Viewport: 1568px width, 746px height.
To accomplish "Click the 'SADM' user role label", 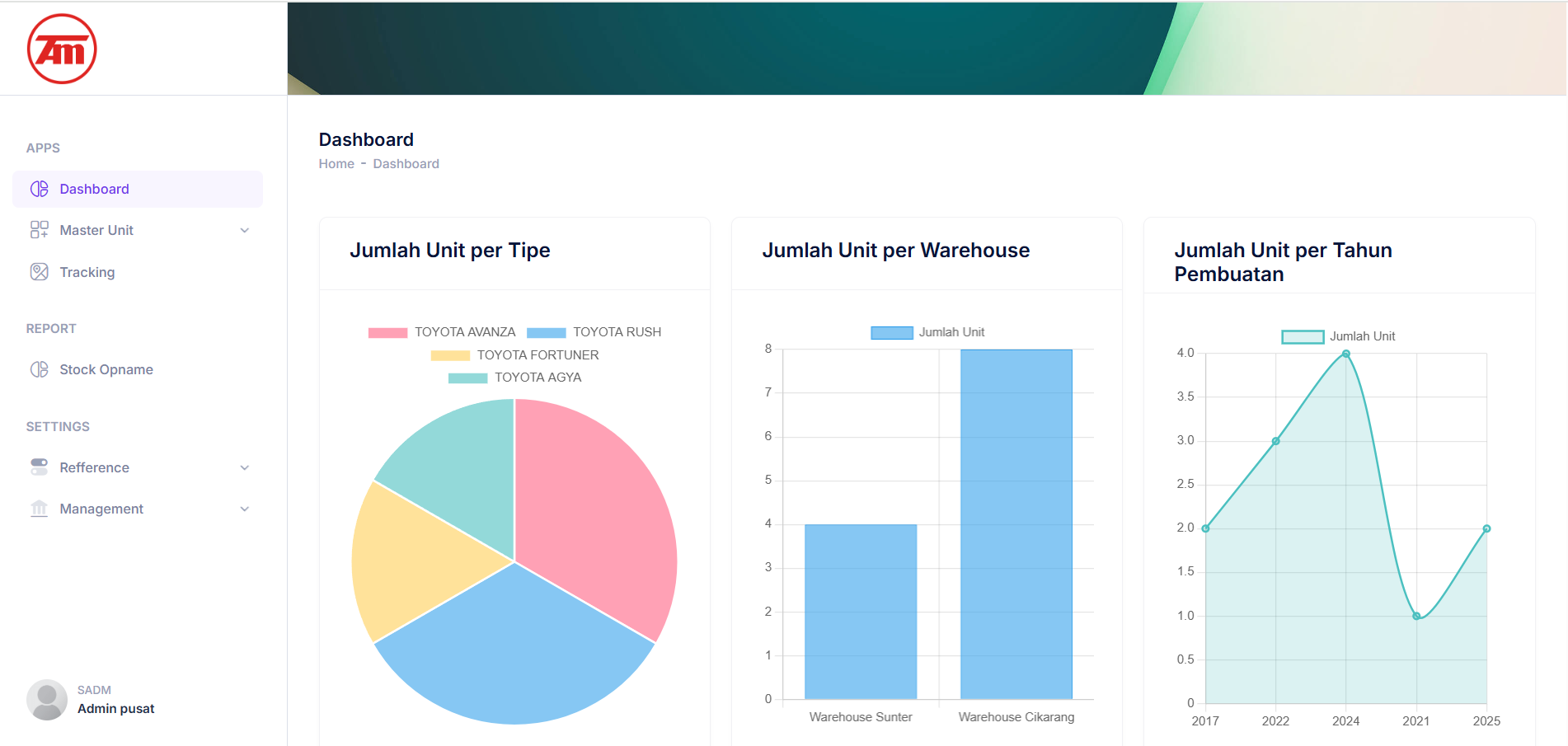I will tap(94, 690).
